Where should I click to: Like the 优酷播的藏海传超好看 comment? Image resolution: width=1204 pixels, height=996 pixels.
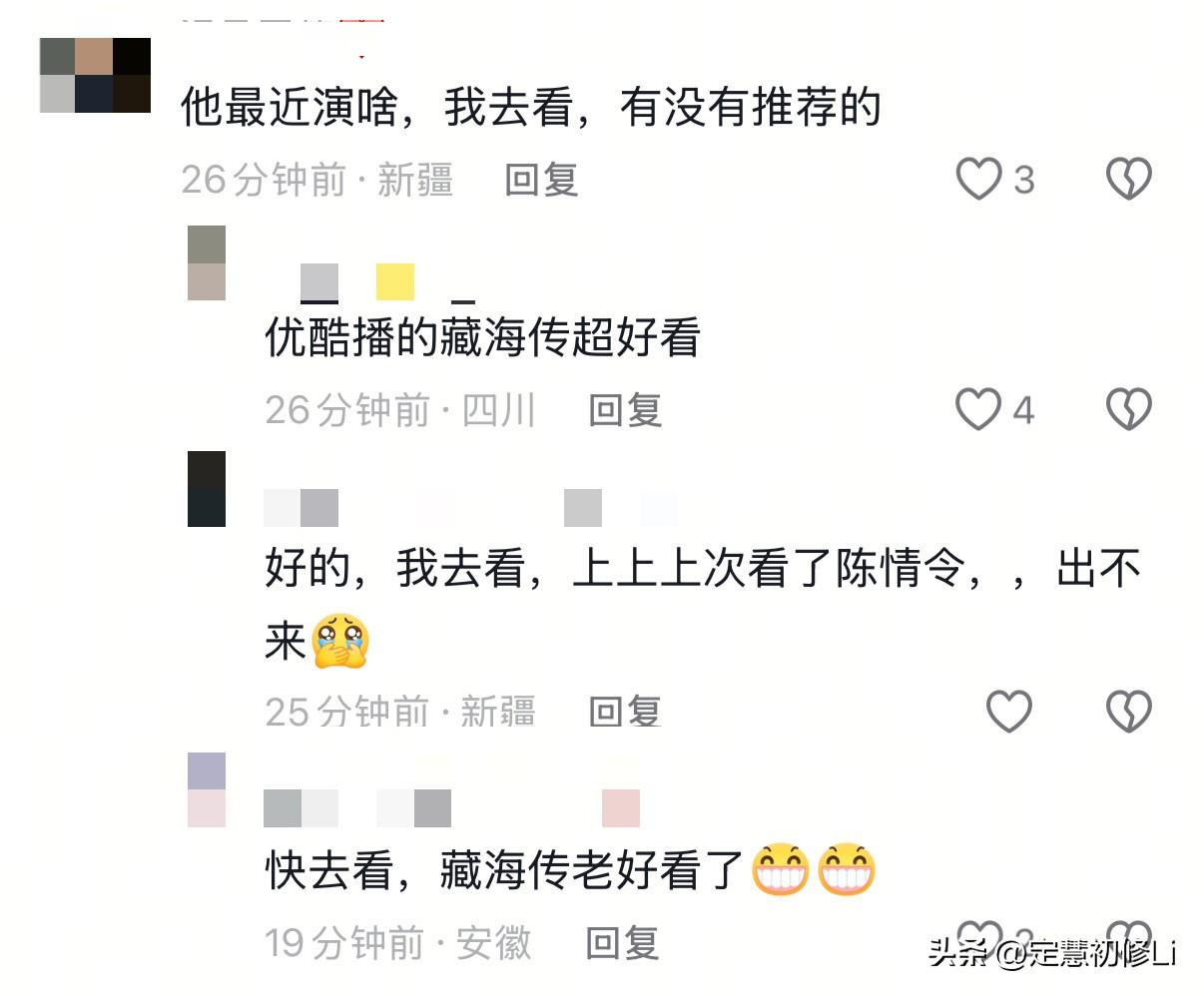[978, 410]
